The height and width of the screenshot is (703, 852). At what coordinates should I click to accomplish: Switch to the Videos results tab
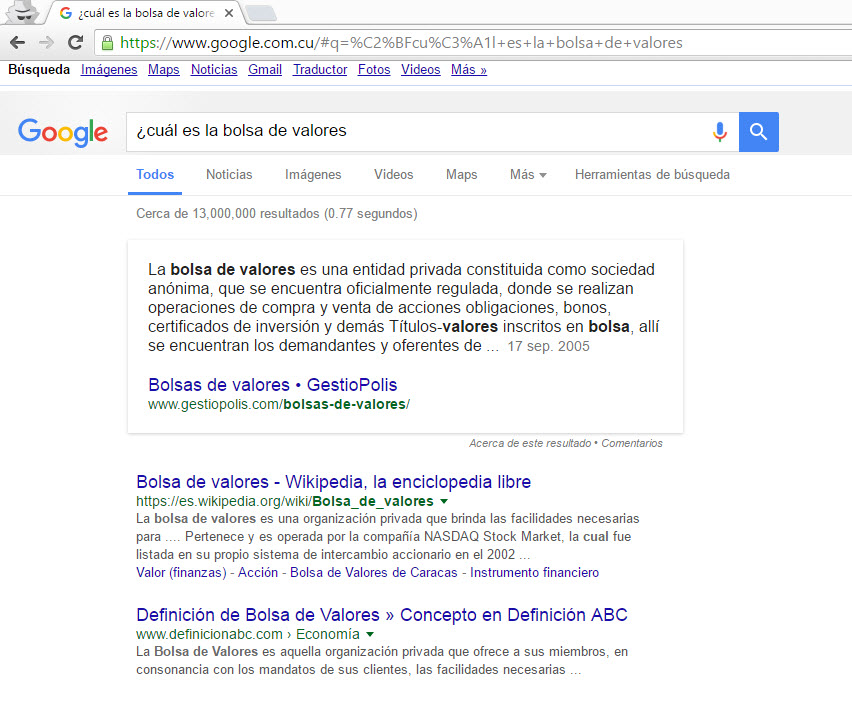coord(393,174)
